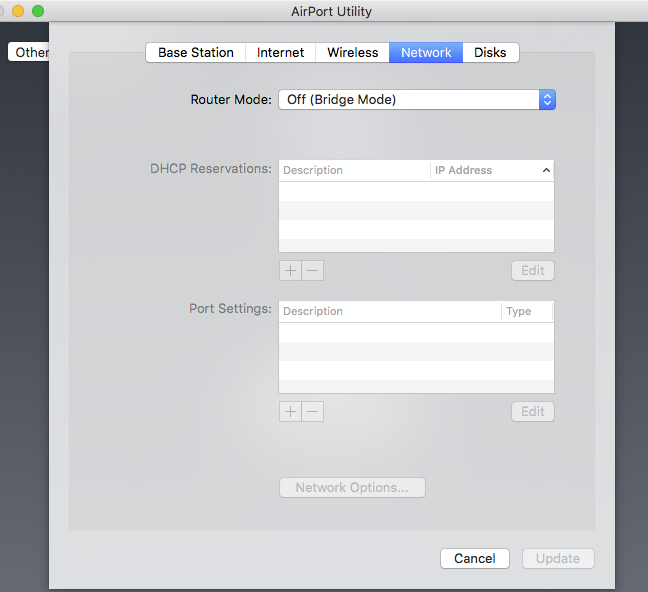Viewport: 648px width, 592px height.
Task: Open the Router Mode dropdown
Action: click(x=417, y=100)
